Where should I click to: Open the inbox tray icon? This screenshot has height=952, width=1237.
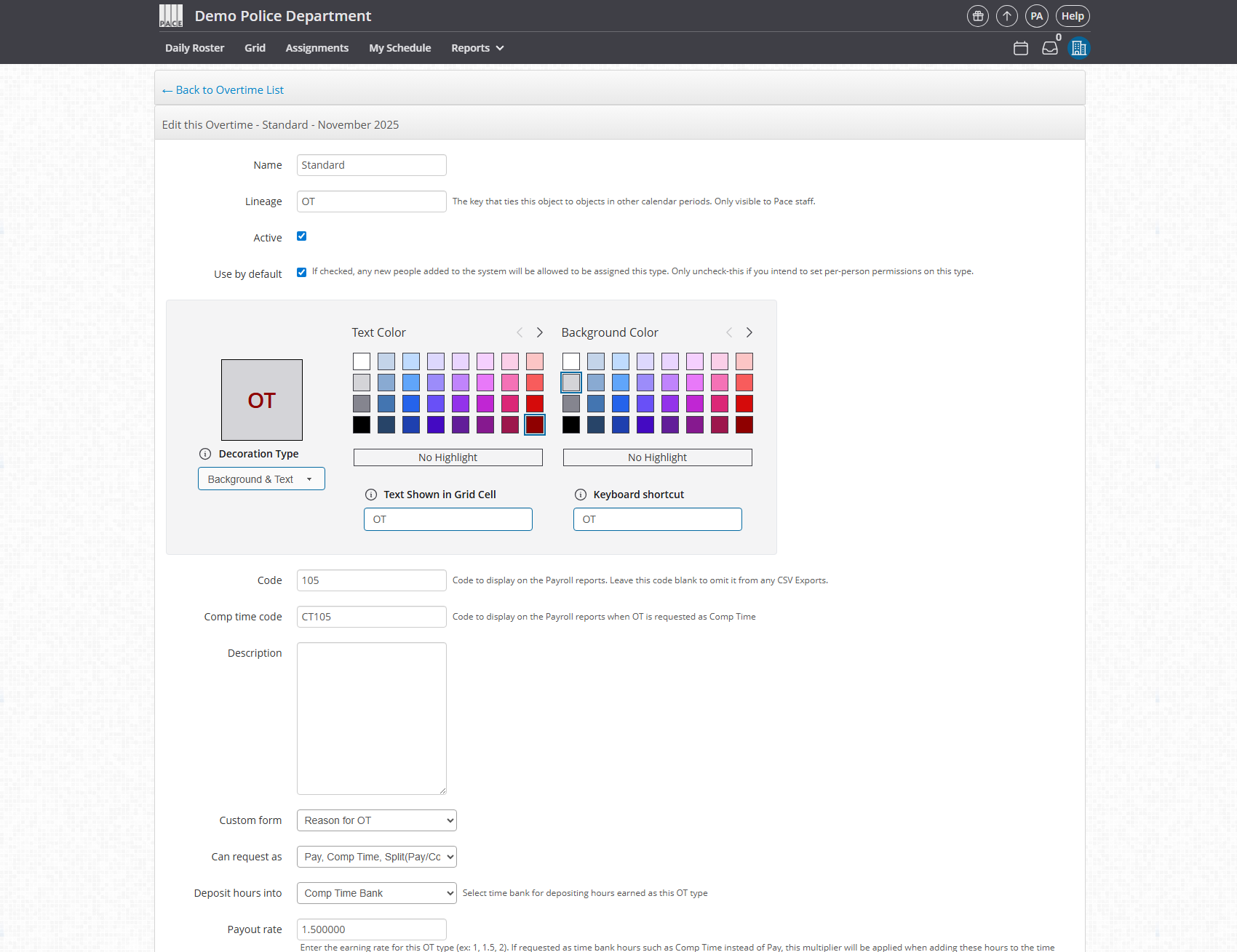click(x=1049, y=48)
